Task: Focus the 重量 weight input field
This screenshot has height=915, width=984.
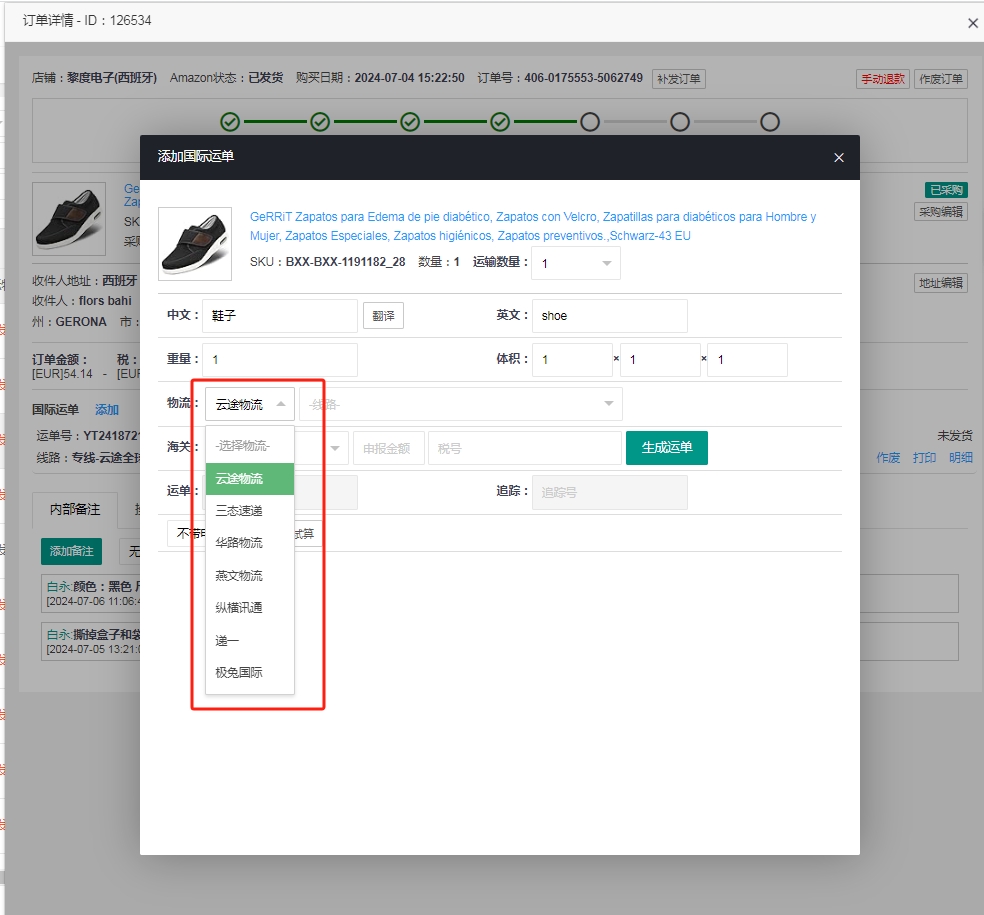Action: point(279,360)
